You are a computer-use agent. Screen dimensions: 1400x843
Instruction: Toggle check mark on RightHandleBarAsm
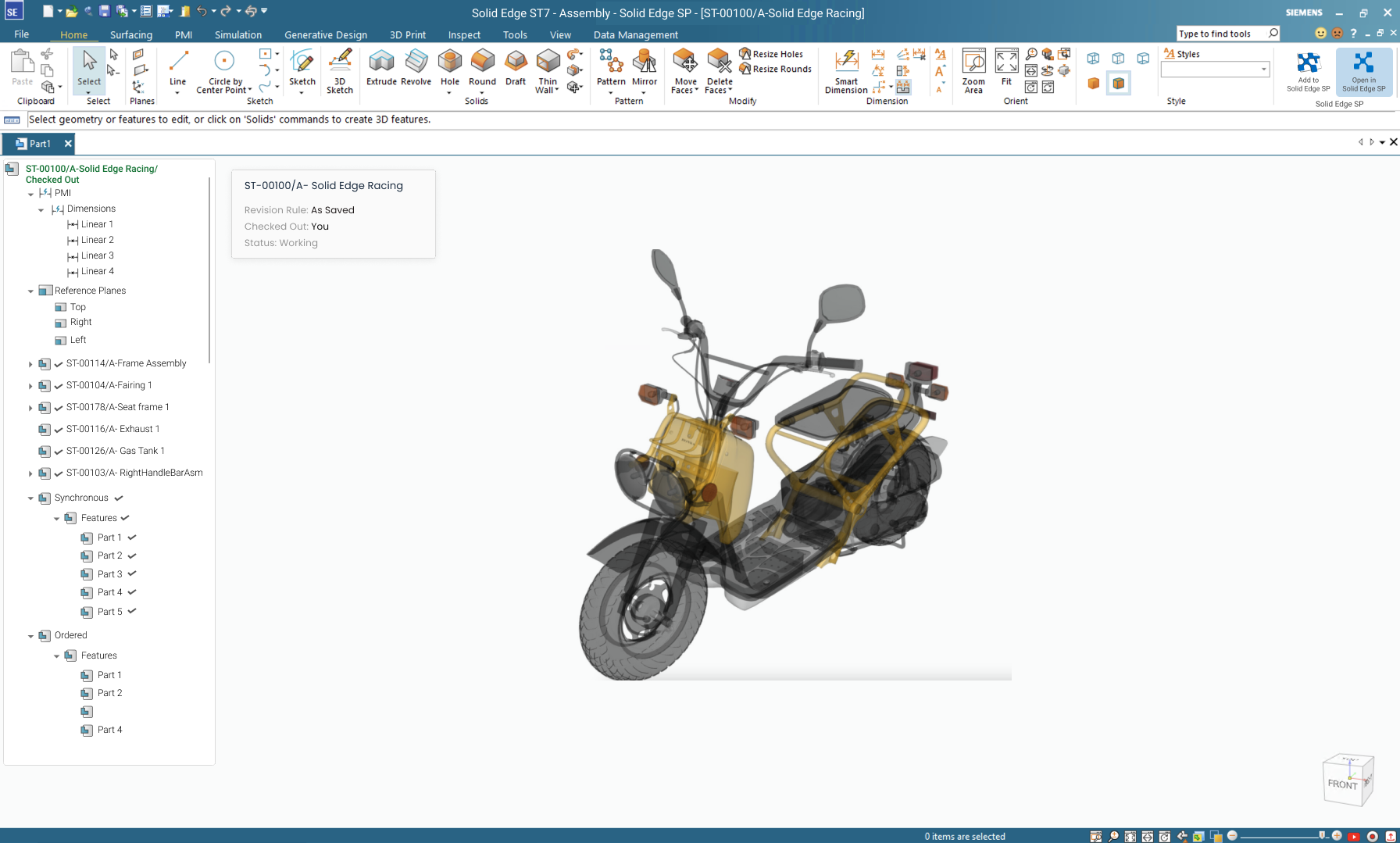pyautogui.click(x=59, y=473)
